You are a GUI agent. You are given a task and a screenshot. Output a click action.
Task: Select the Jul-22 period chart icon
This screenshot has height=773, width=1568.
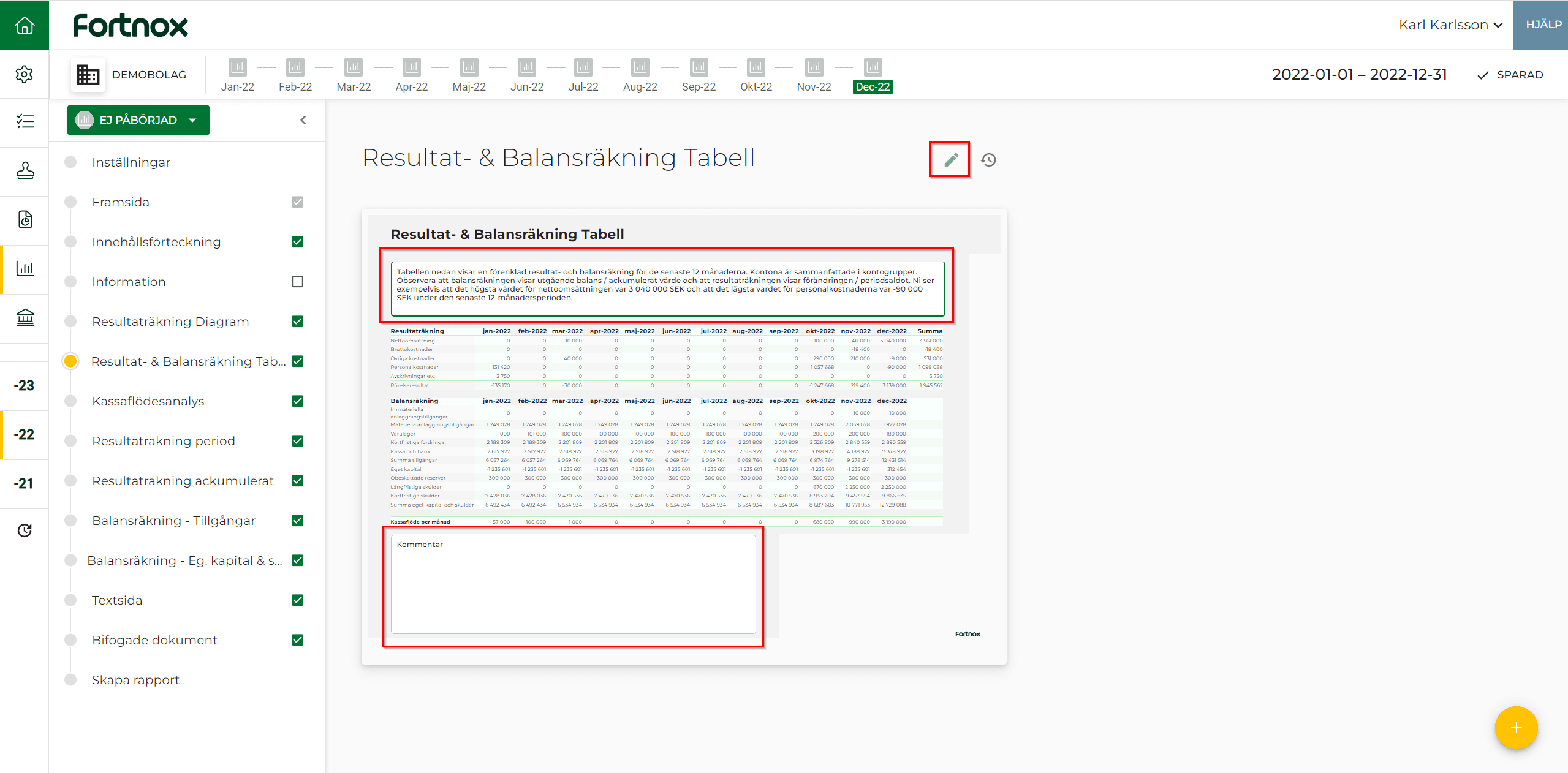click(x=583, y=66)
